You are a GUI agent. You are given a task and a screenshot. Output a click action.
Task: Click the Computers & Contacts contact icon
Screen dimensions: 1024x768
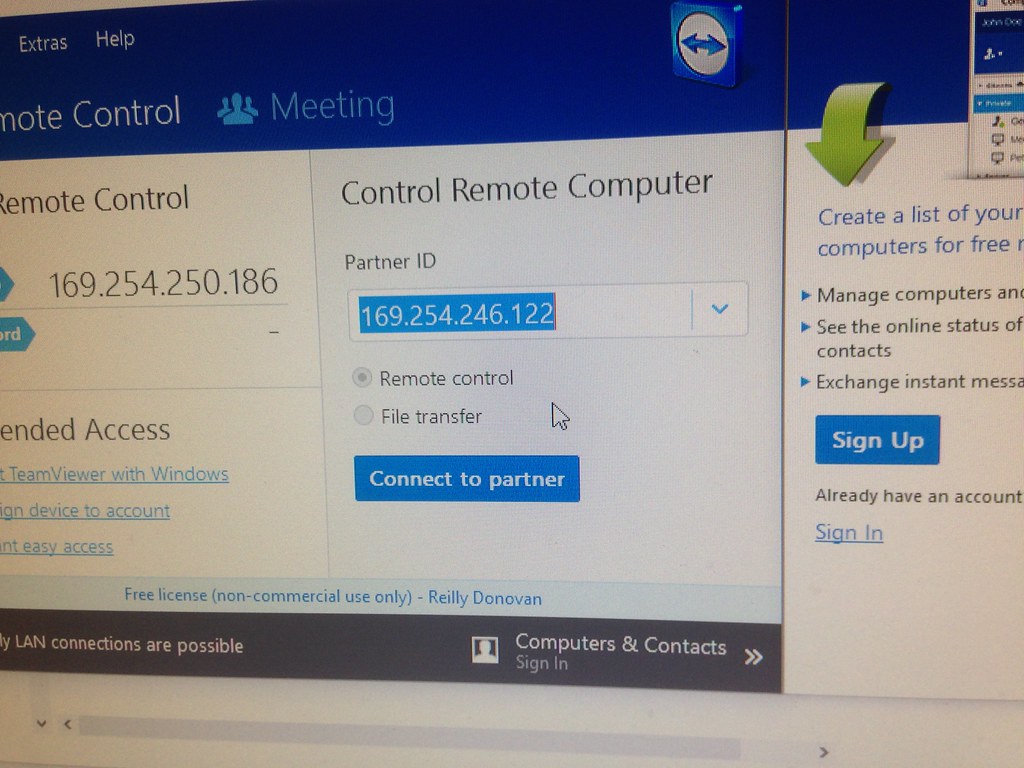point(485,650)
